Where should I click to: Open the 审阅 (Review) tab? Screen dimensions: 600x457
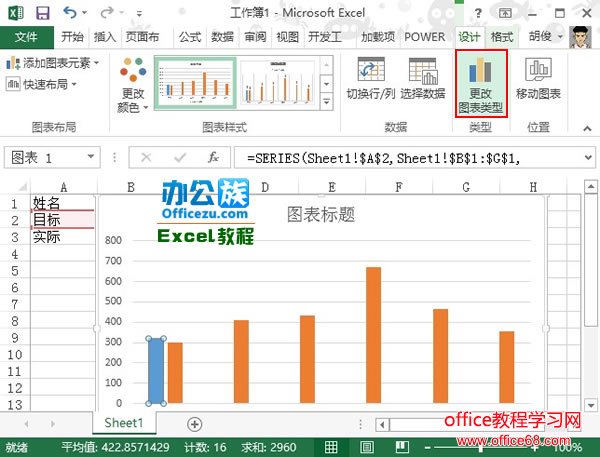(255, 37)
